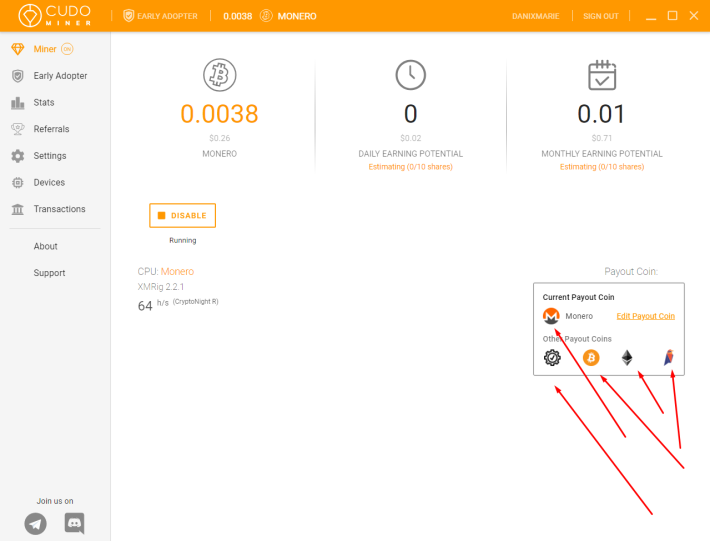Click the Running status text
Image resolution: width=710 pixels, height=541 pixels.
click(x=182, y=240)
